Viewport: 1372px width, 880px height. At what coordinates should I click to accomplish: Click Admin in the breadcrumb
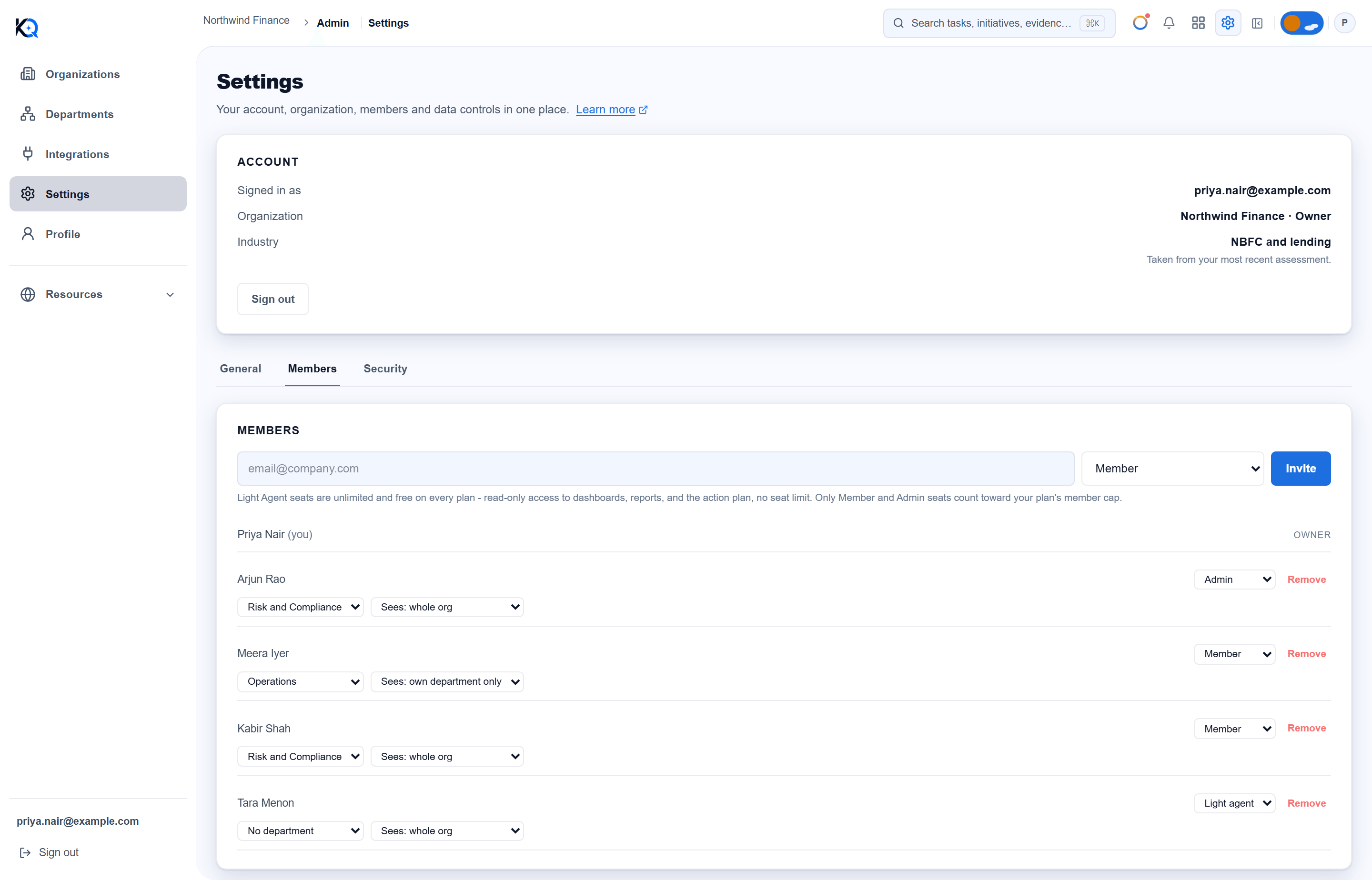[333, 23]
